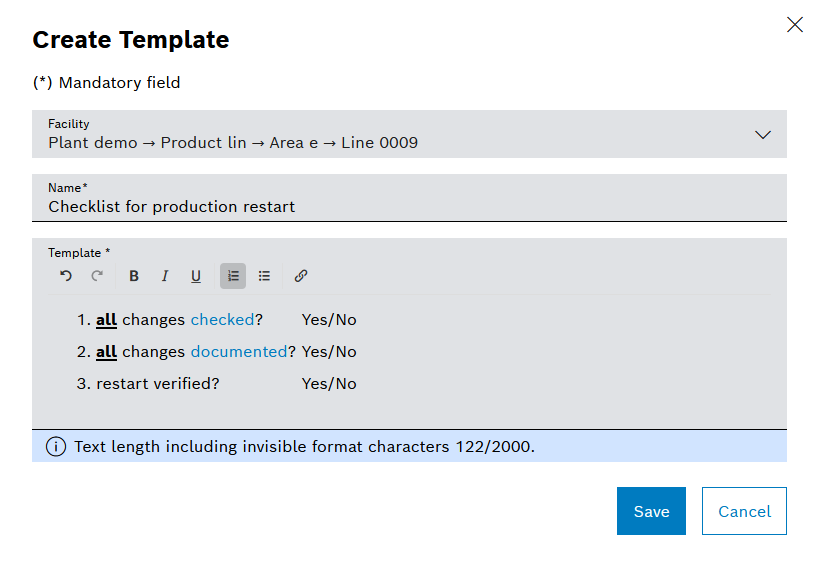Click the 'restart verified?' list item
Viewport: 819px width, 567px height.
point(158,384)
